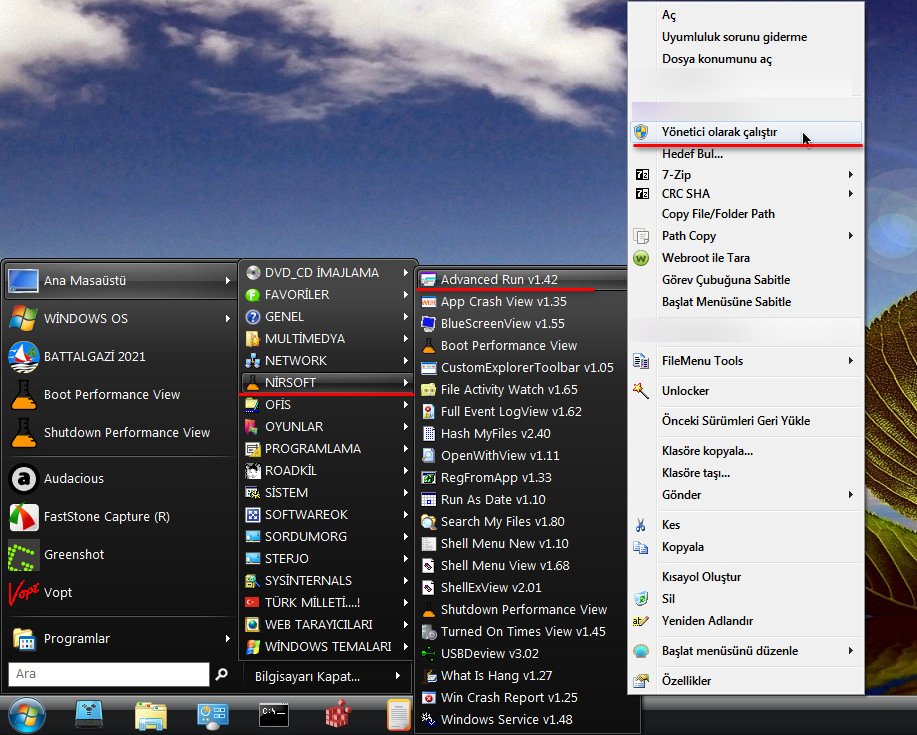This screenshot has width=917, height=735.
Task: Open BATTALGAZİ 2021 sailboat icon
Action: click(23, 357)
